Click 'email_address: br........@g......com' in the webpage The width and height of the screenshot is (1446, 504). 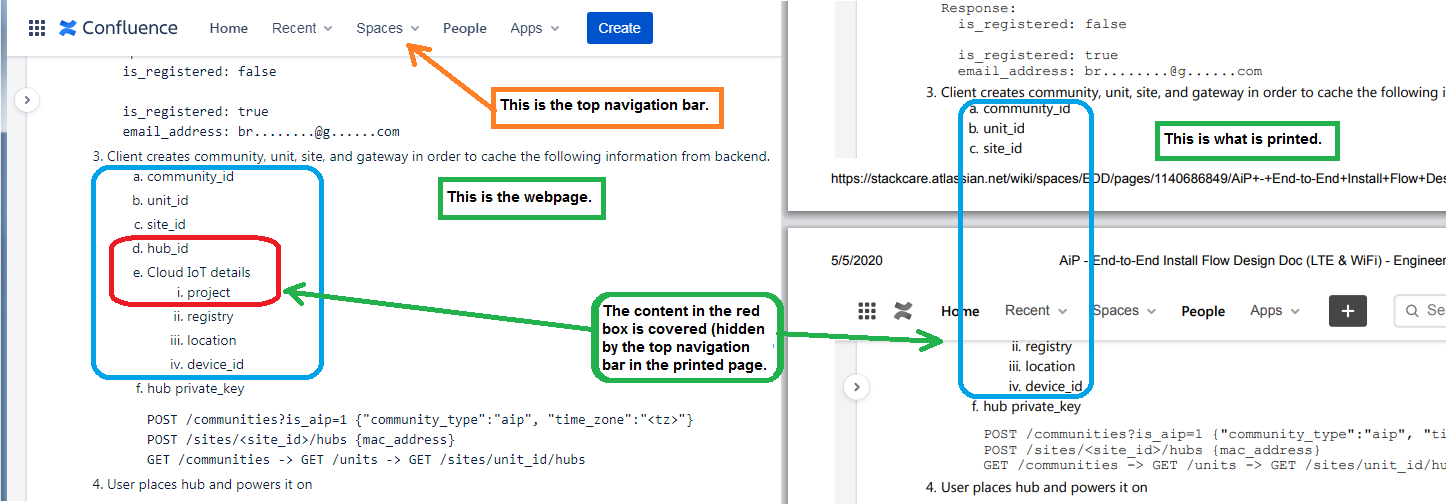261,131
